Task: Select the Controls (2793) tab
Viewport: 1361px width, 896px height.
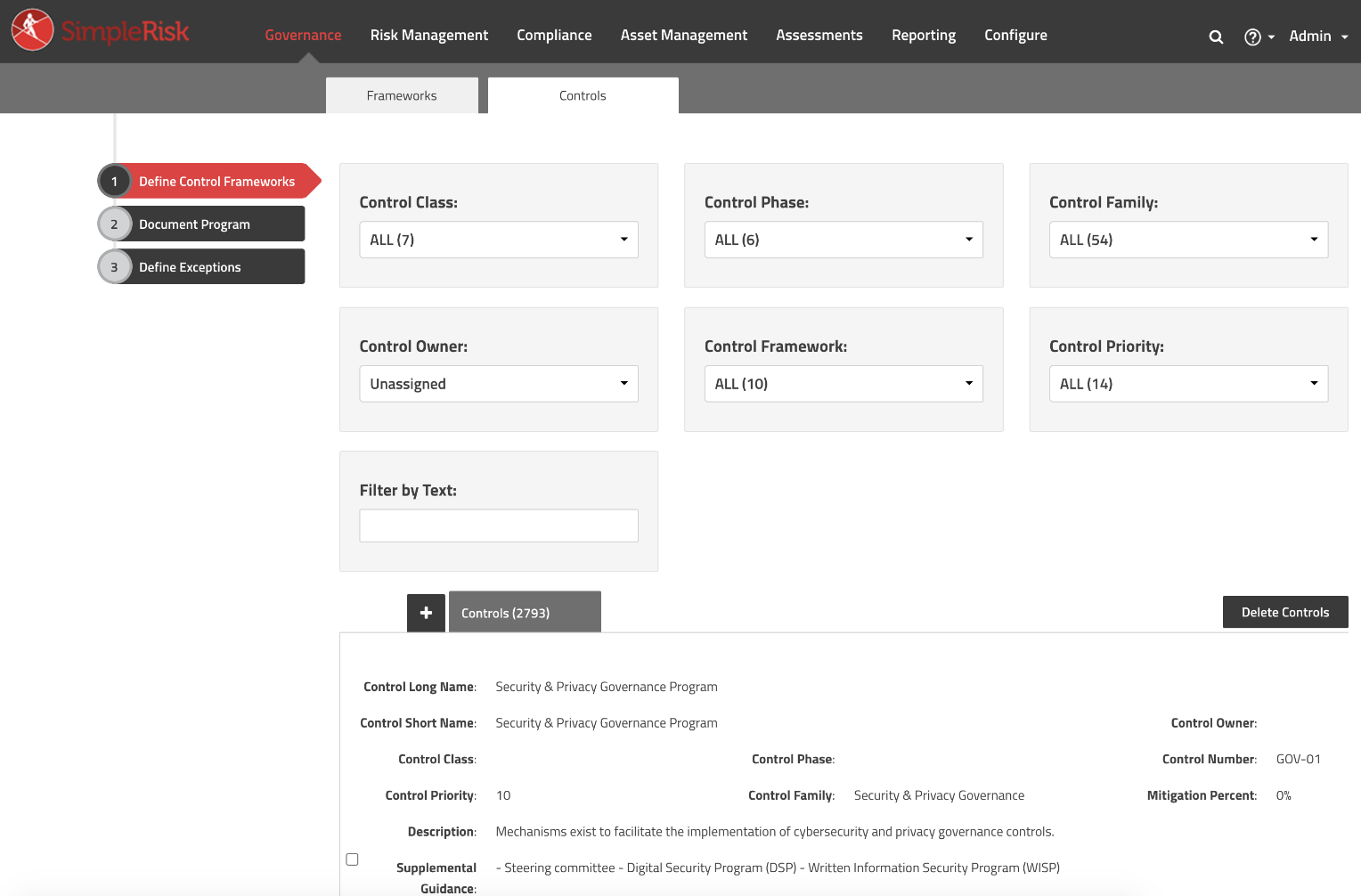Action: coord(525,612)
